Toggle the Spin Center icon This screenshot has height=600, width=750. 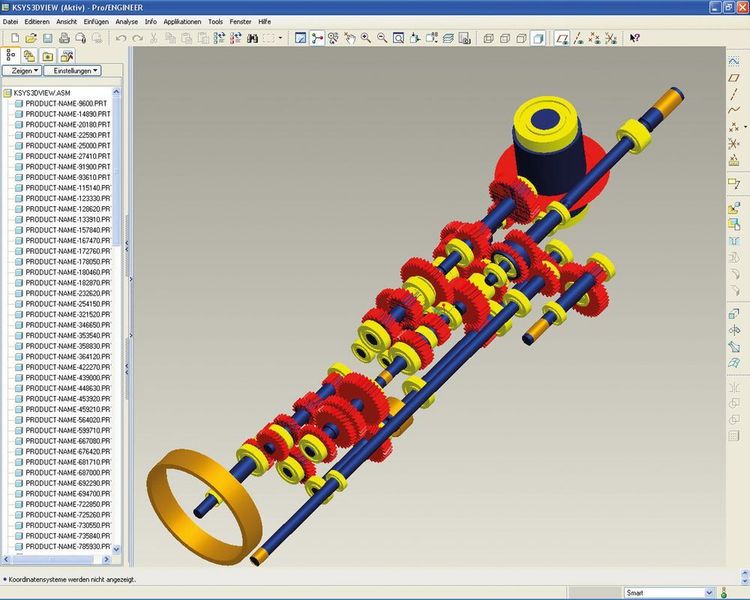click(x=317, y=38)
